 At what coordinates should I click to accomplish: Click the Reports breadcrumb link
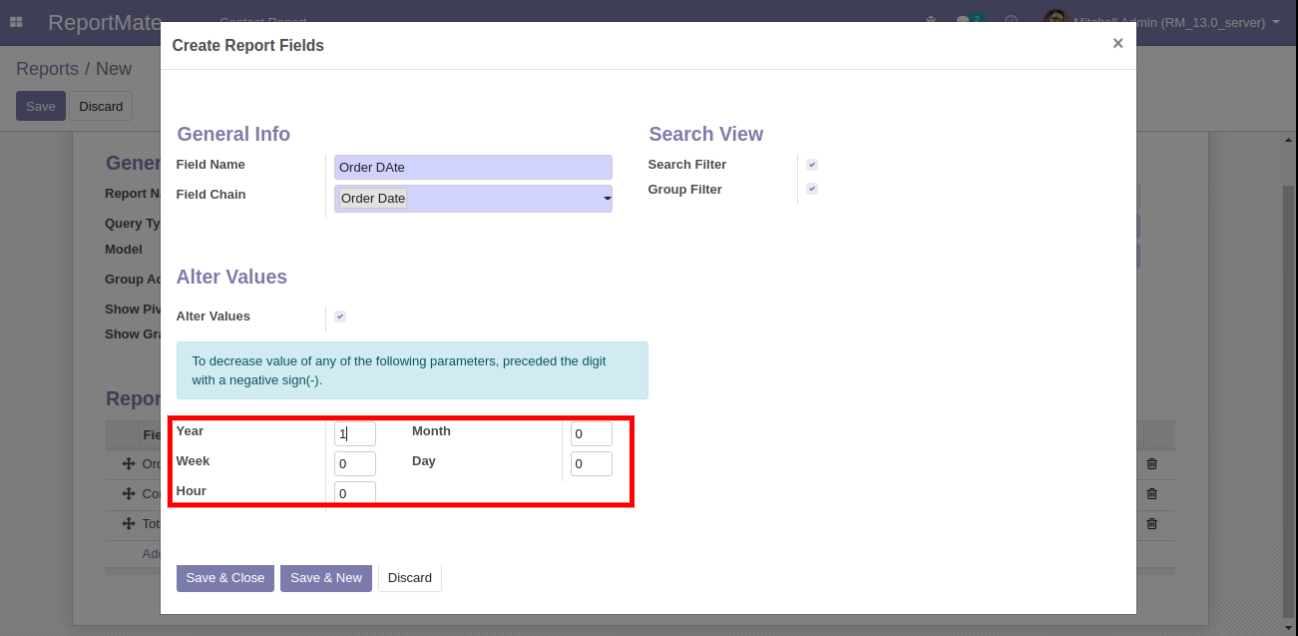click(x=47, y=69)
